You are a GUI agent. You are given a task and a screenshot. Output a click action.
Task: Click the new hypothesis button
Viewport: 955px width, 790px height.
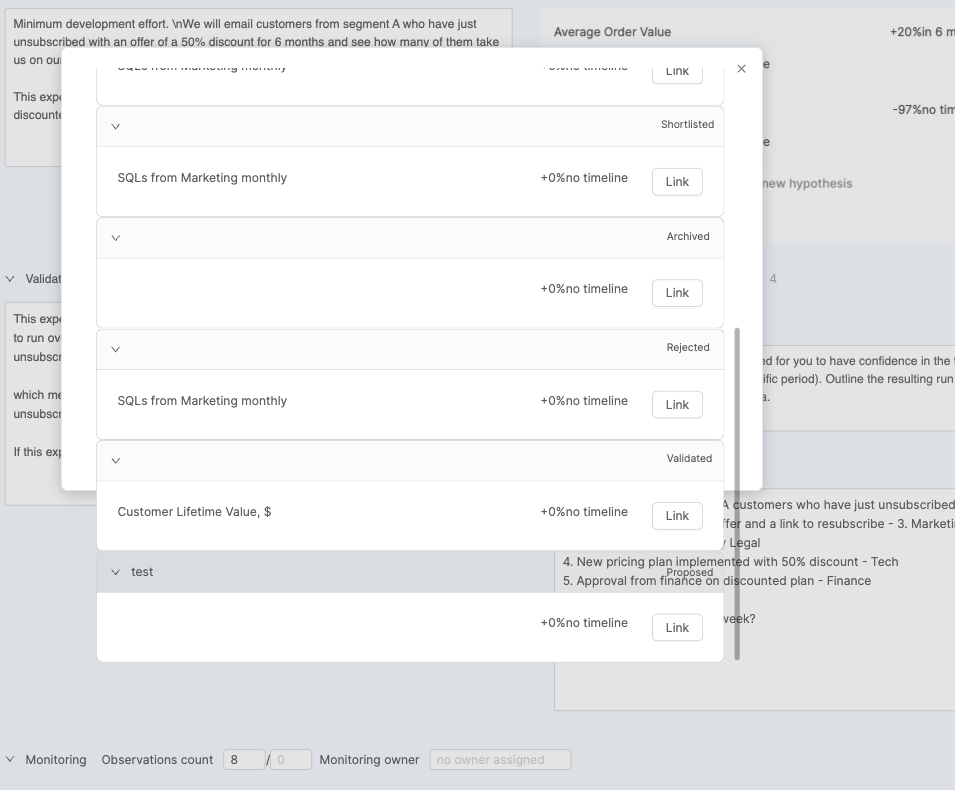[806, 184]
